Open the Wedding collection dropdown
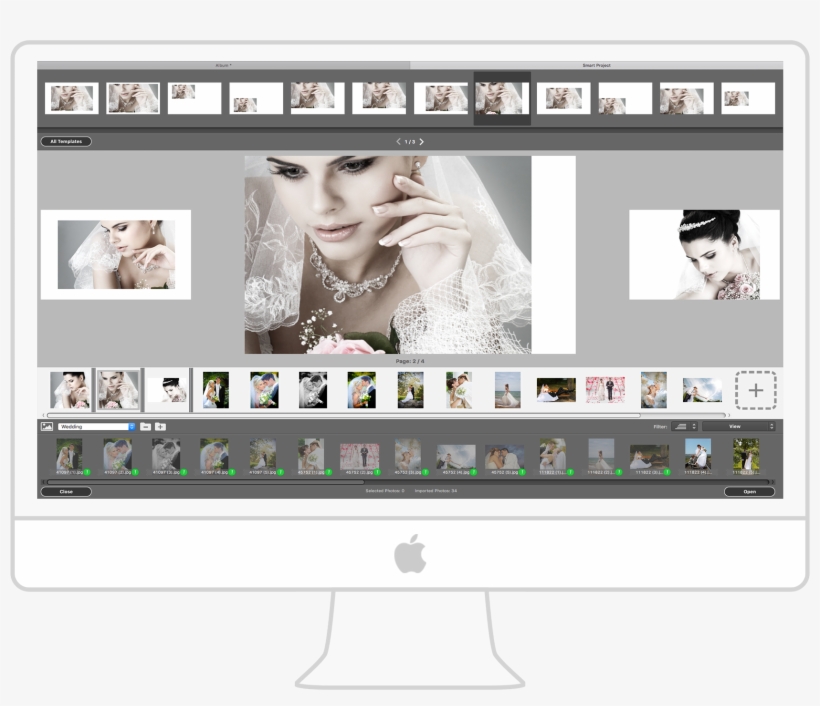Image resolution: width=820 pixels, height=706 pixels. coord(95,426)
